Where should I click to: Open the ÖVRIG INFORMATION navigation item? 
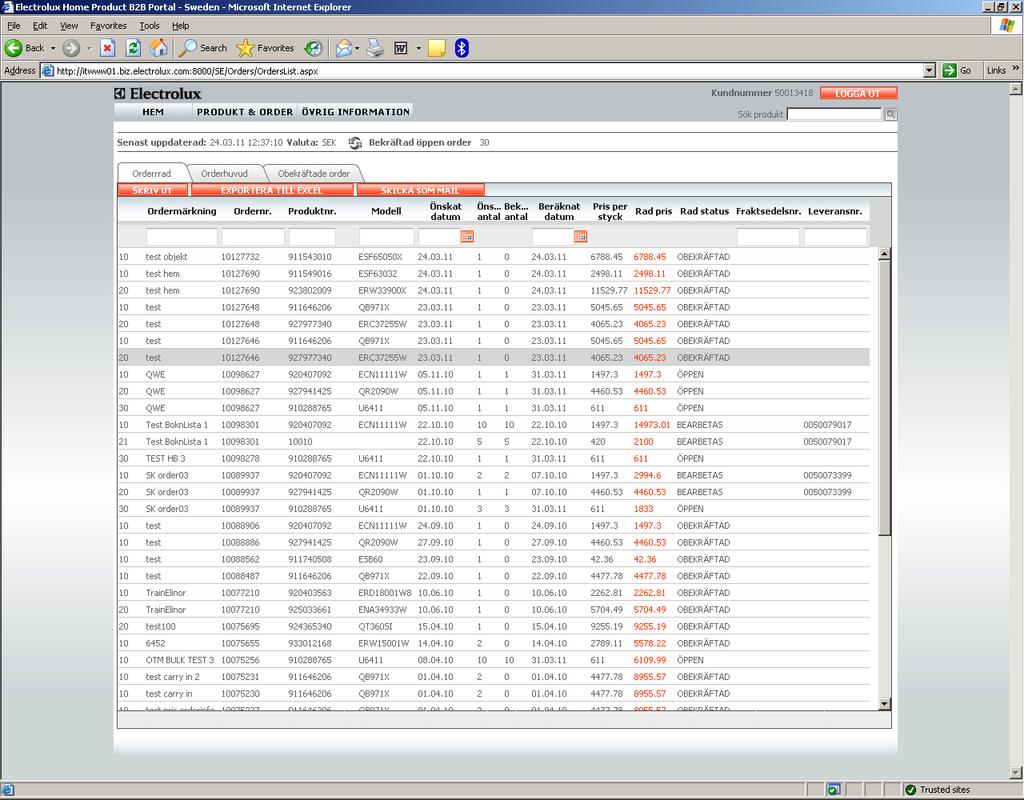[356, 112]
